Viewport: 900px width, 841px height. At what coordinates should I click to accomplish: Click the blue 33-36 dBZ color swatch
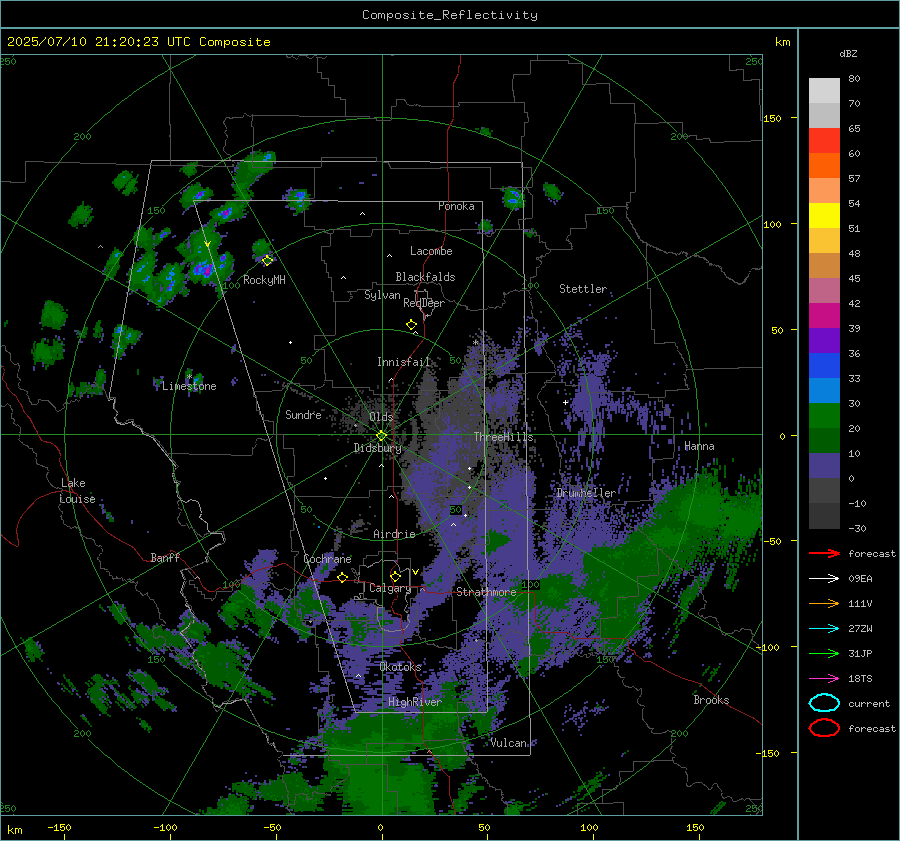coord(824,366)
